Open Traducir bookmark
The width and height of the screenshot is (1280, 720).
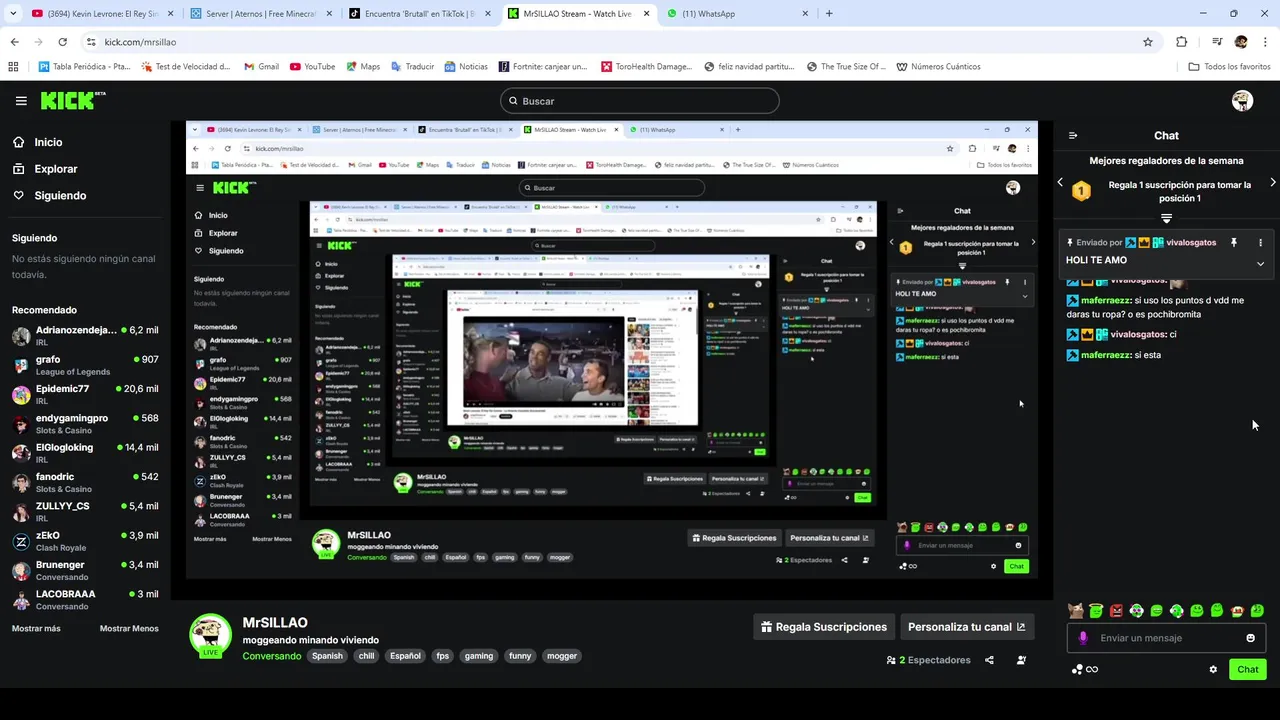click(412, 67)
